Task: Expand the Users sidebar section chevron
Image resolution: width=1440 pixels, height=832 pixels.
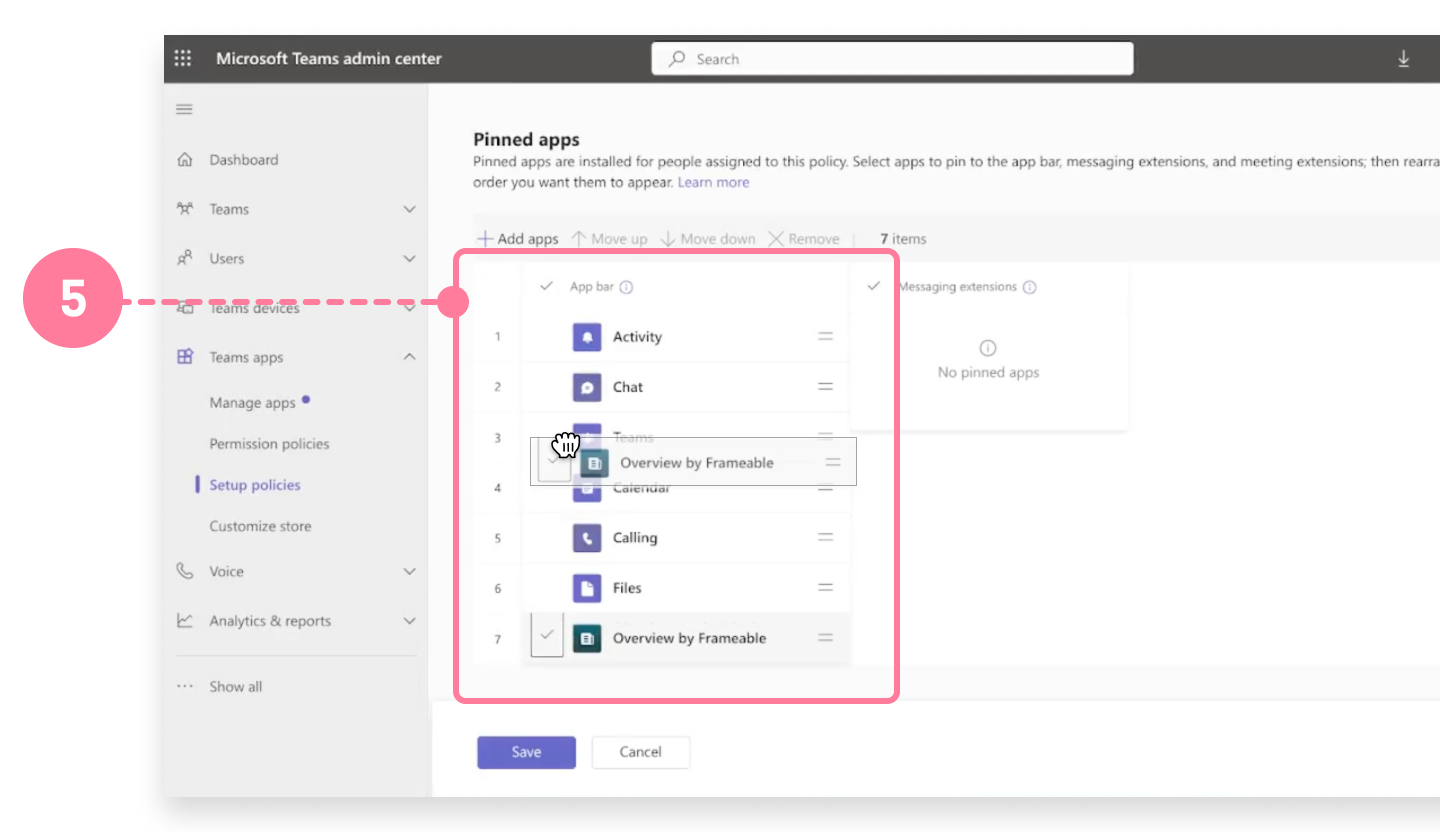Action: pyautogui.click(x=409, y=258)
